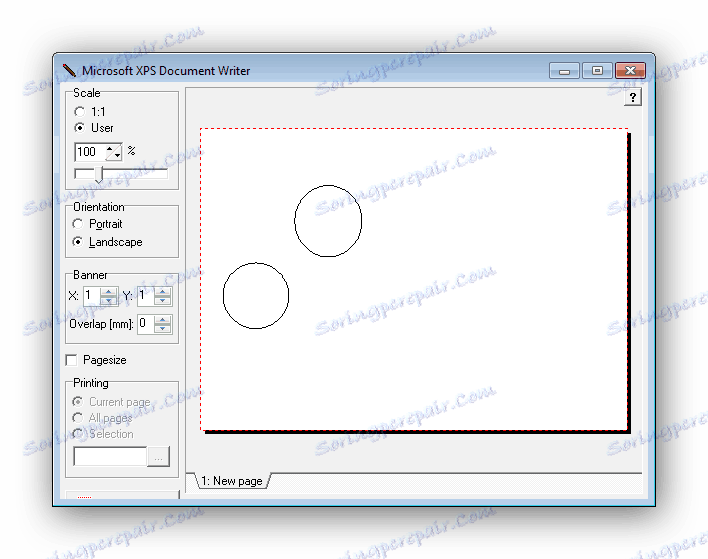This screenshot has width=708, height=559.
Task: Click the question mark help button
Action: click(x=633, y=98)
